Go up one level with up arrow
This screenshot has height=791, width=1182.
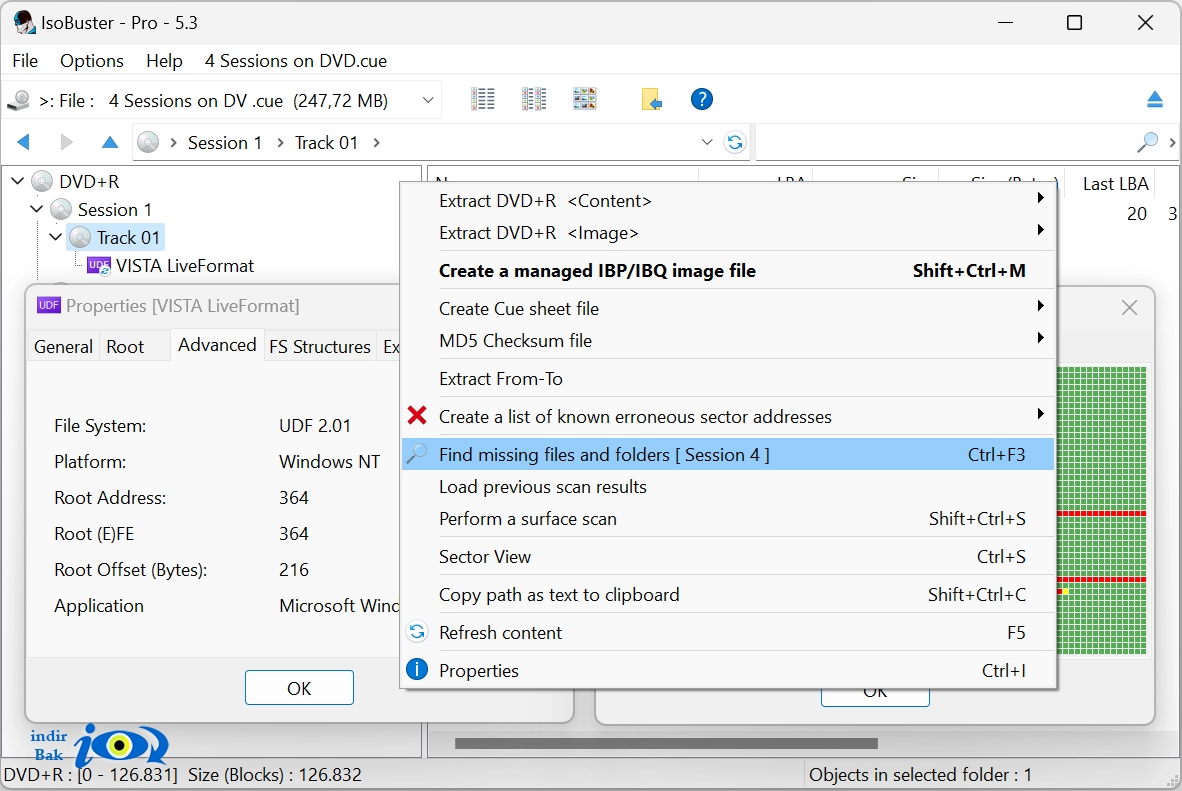tap(110, 142)
